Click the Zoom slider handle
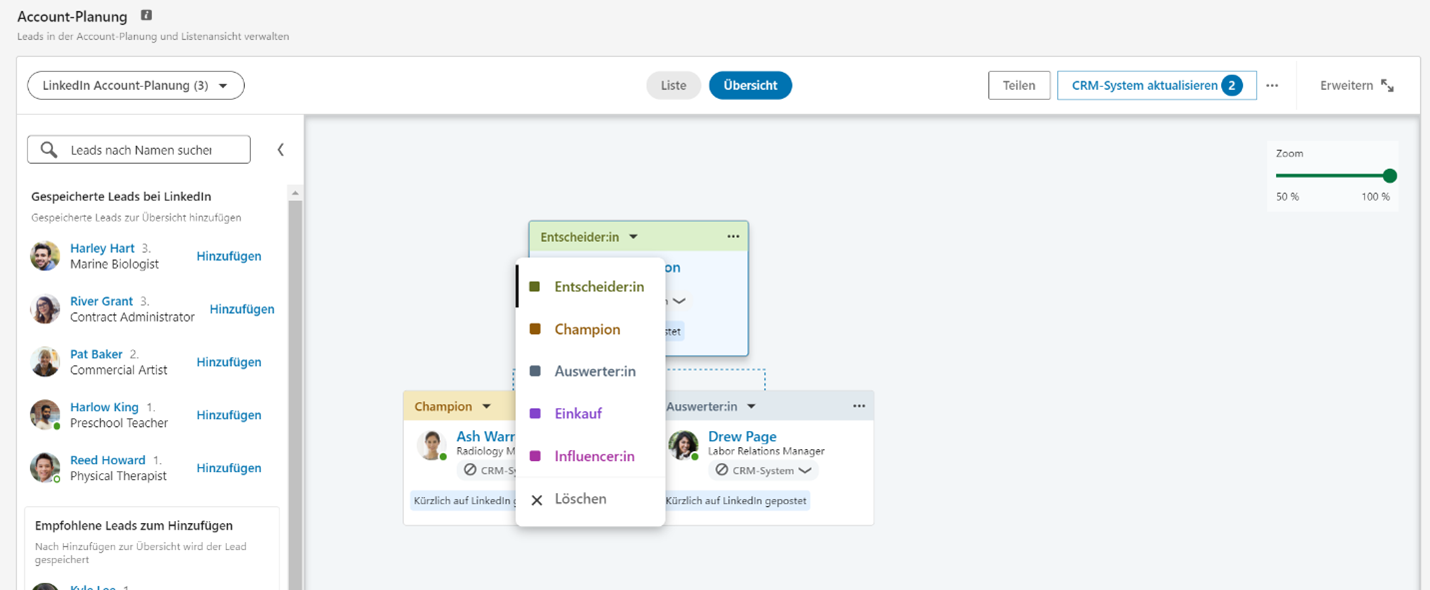Screen dimensions: 1430x590 1389,176
